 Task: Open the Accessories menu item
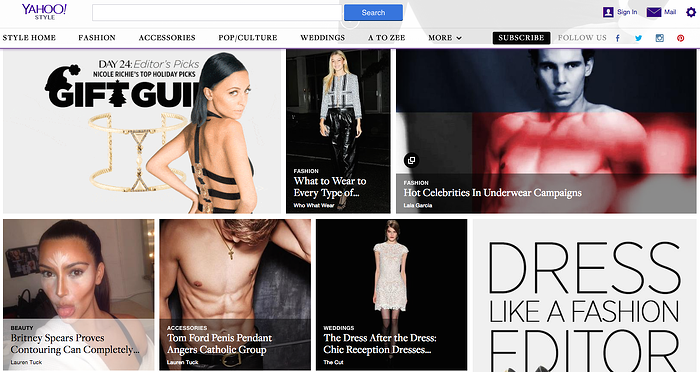click(167, 38)
